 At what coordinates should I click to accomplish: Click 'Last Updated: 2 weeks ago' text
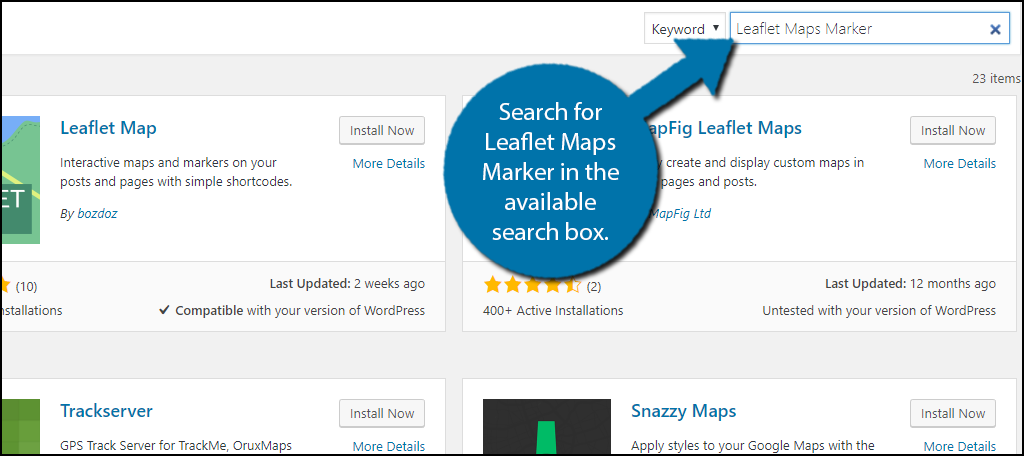347,284
